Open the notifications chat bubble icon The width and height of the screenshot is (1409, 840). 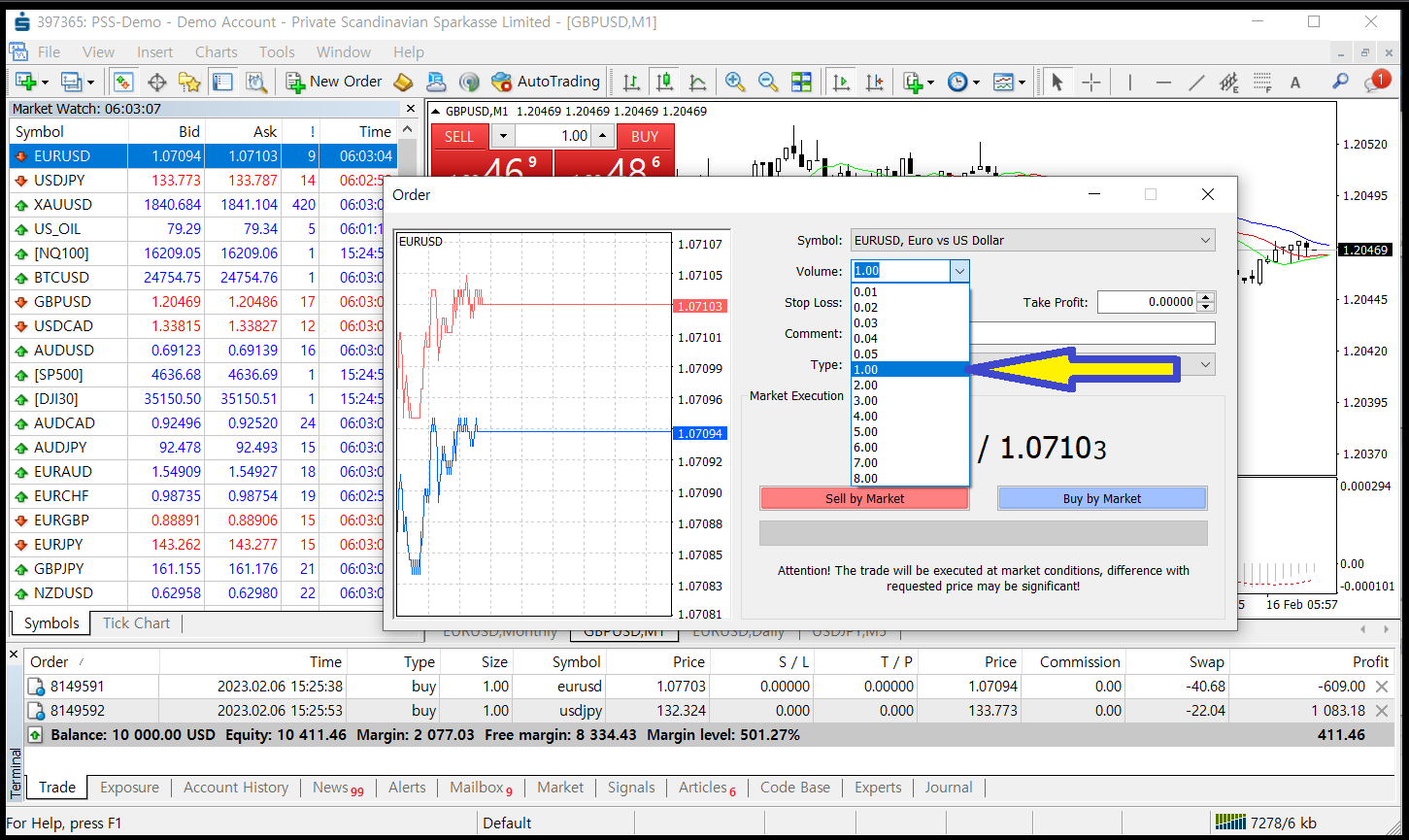coord(1377,82)
